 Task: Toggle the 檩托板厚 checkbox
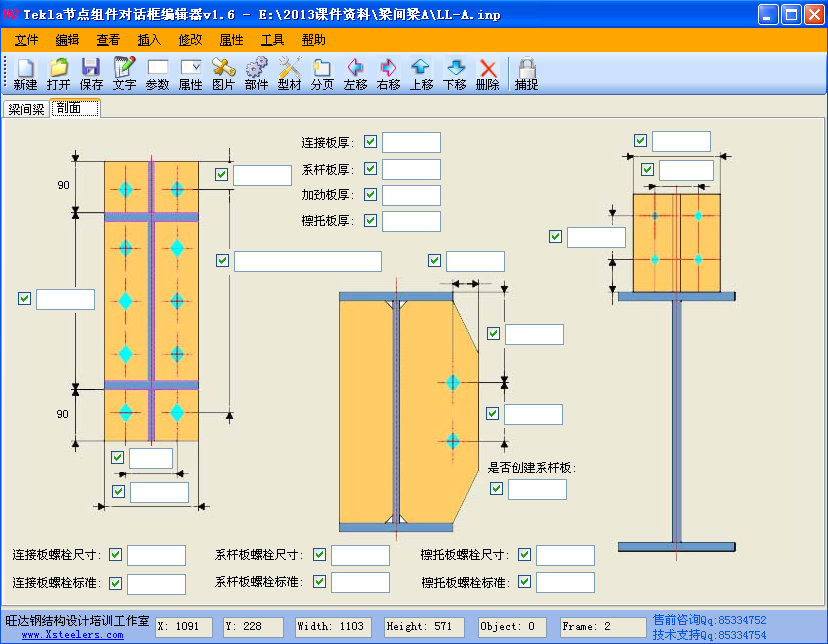pyautogui.click(x=371, y=220)
